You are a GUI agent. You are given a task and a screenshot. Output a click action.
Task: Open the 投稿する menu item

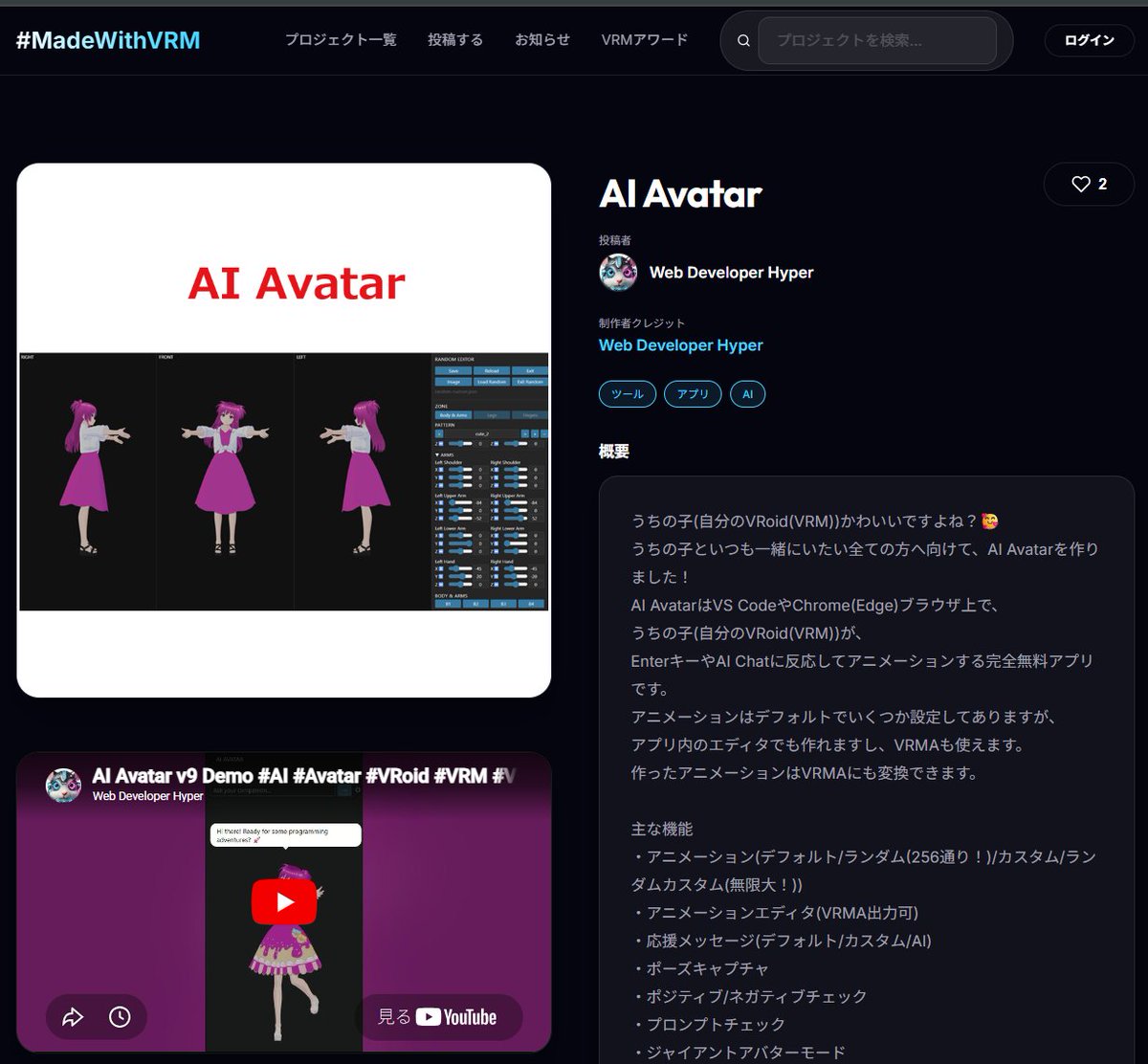tap(455, 40)
